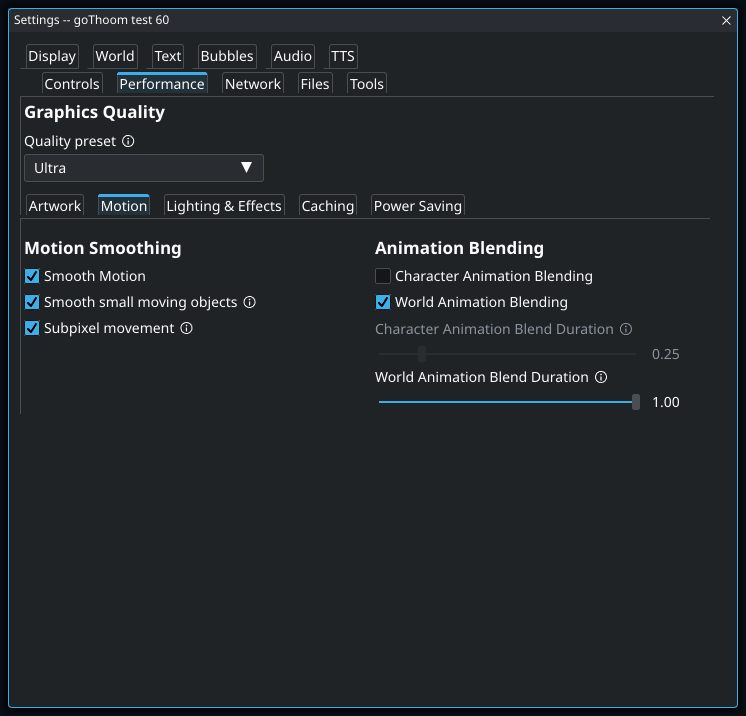Image resolution: width=746 pixels, height=716 pixels.
Task: Open the Artwork sub-tab
Action: pos(55,206)
